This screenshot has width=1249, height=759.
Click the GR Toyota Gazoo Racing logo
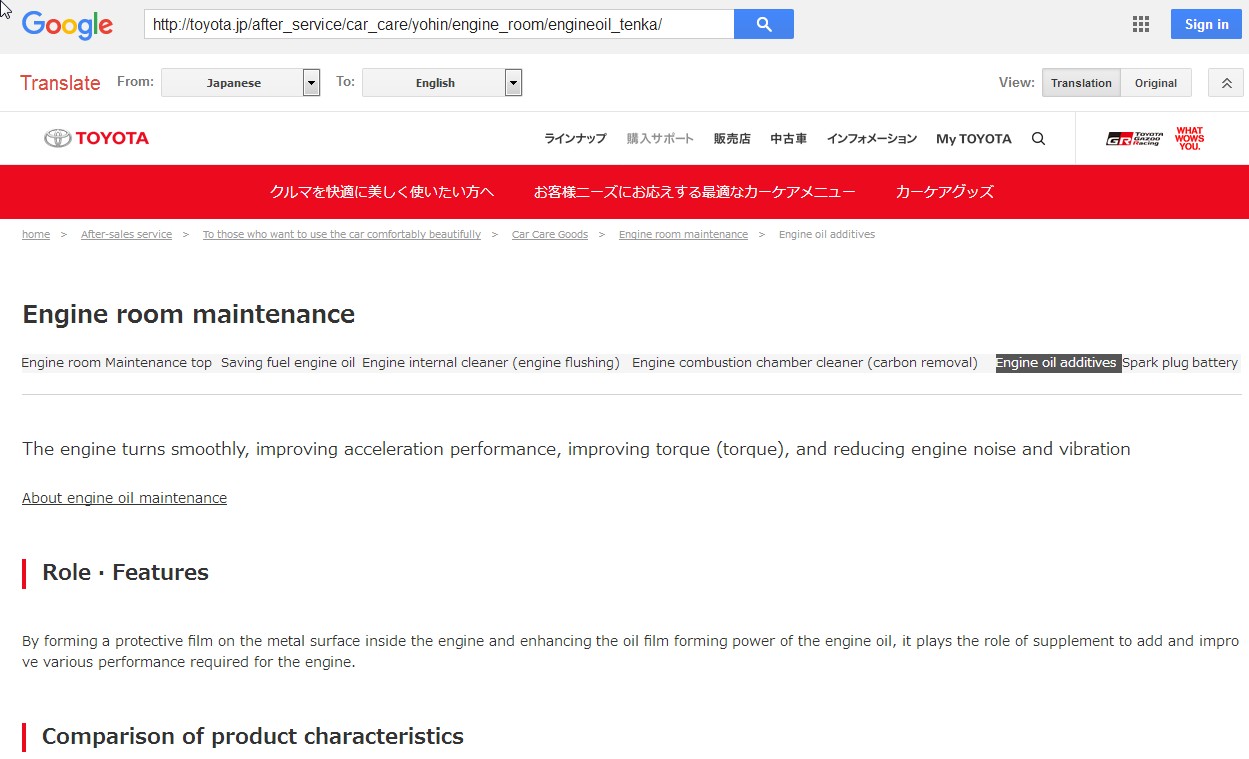(1135, 139)
